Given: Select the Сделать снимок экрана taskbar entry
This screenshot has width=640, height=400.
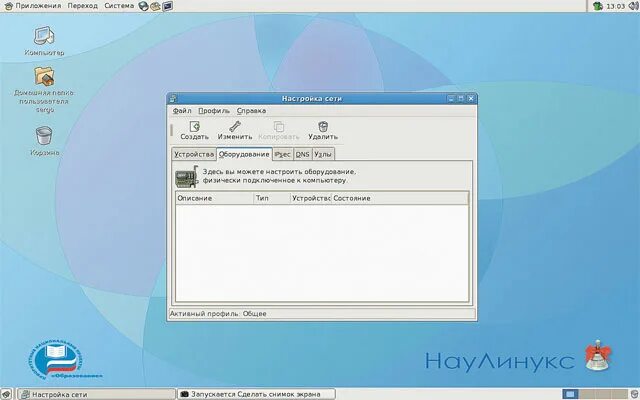Looking at the screenshot, I should 256,394.
